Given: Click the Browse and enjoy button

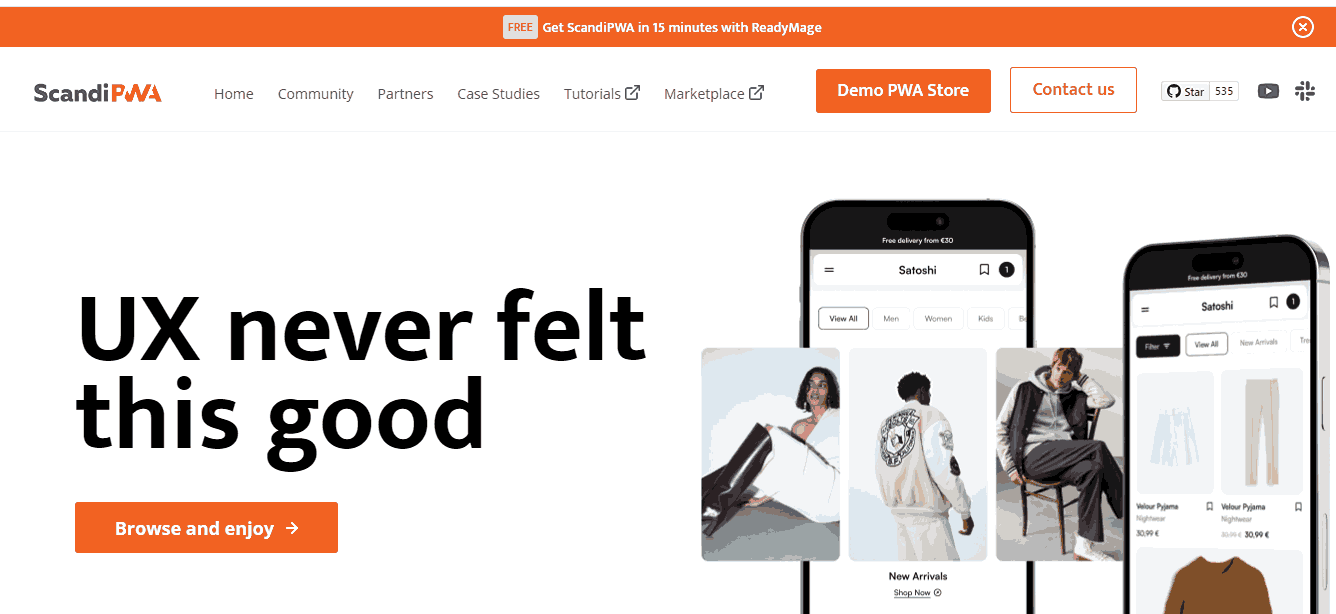Looking at the screenshot, I should coord(206,528).
